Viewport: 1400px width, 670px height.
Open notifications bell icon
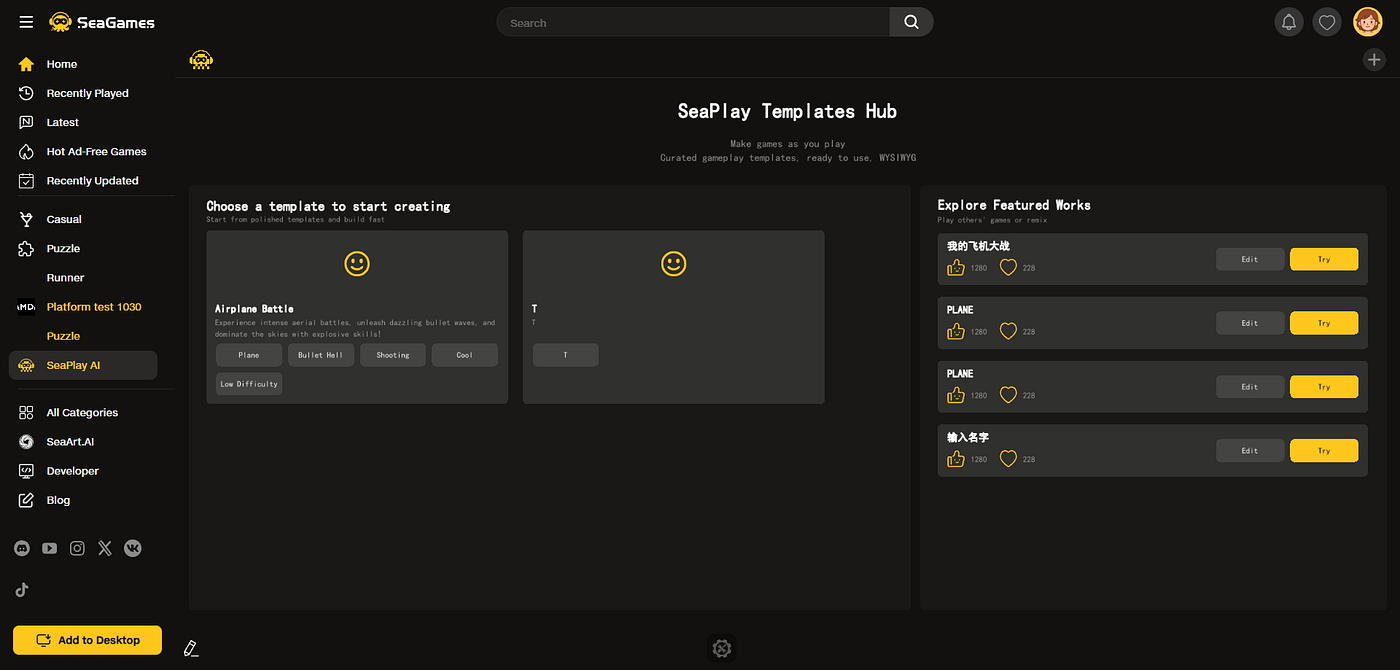click(1289, 22)
